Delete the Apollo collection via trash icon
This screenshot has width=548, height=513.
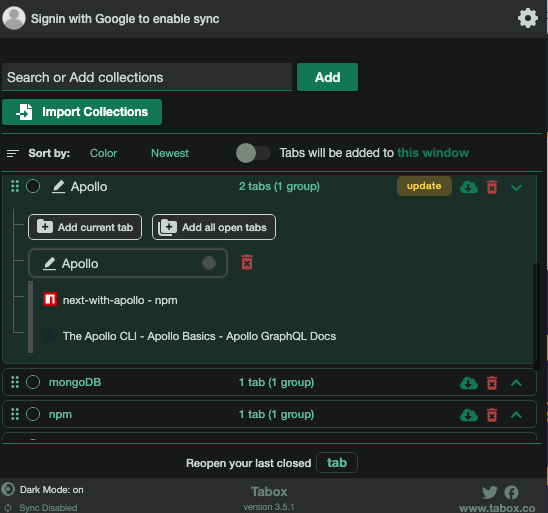(x=492, y=187)
